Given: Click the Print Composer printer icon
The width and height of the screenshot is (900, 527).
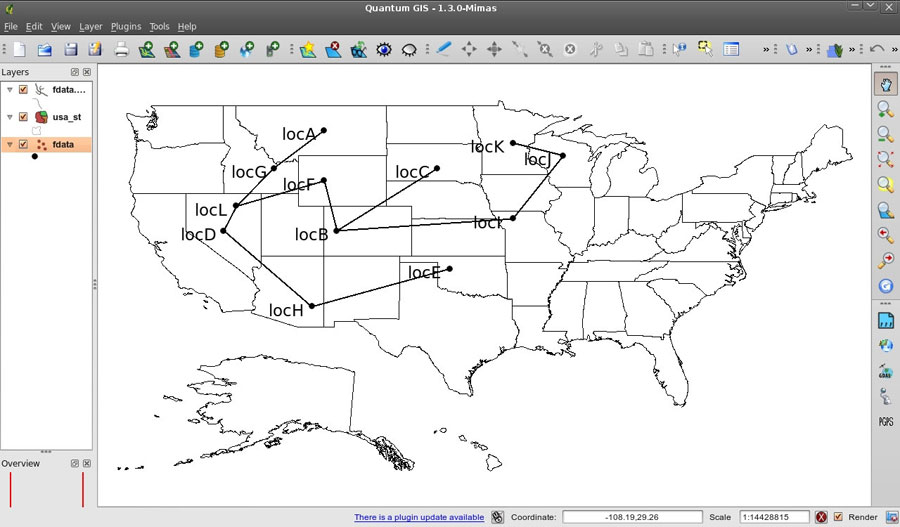Looking at the screenshot, I should pyautogui.click(x=121, y=49).
